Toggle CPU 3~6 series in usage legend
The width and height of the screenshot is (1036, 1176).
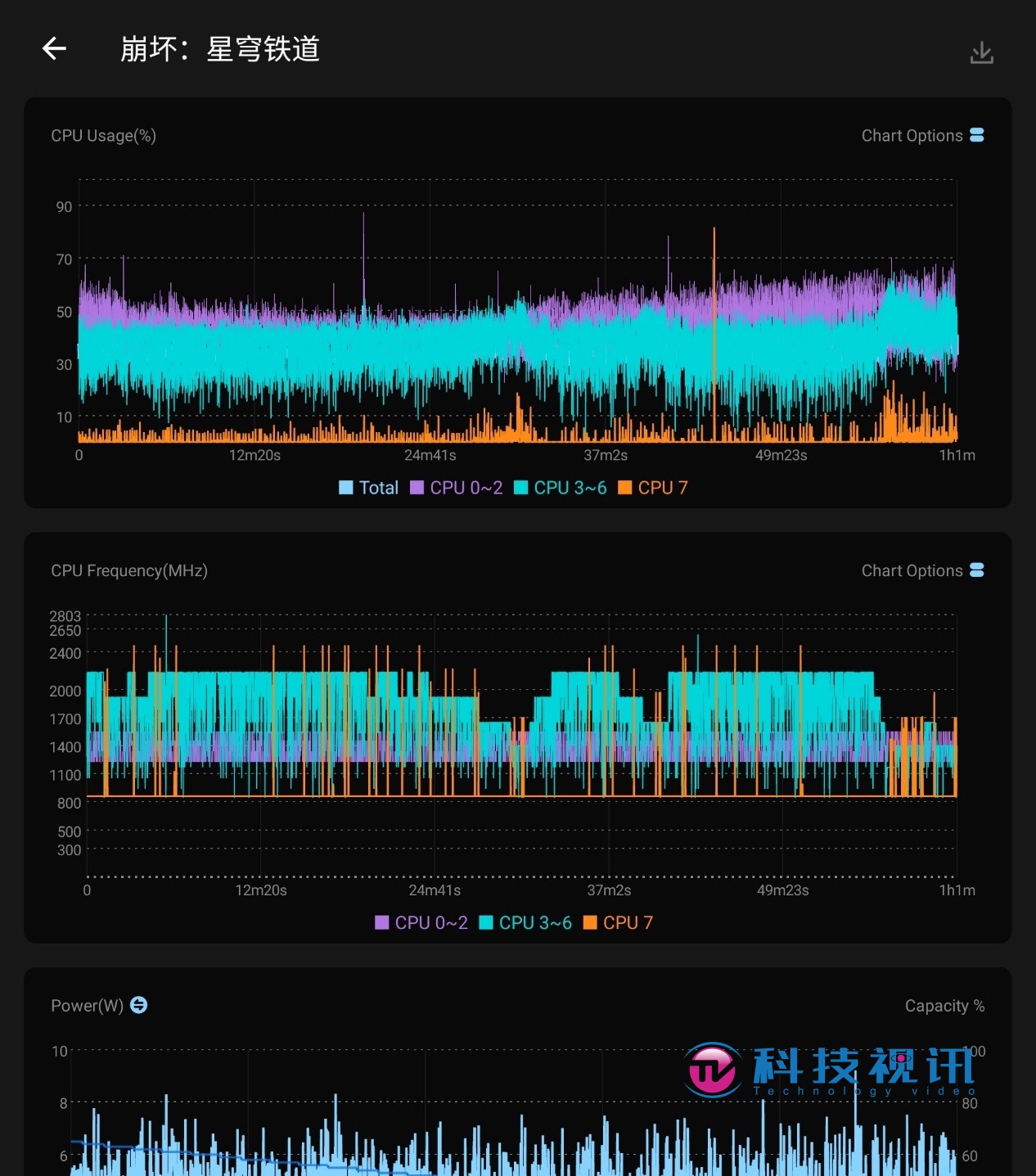(561, 488)
